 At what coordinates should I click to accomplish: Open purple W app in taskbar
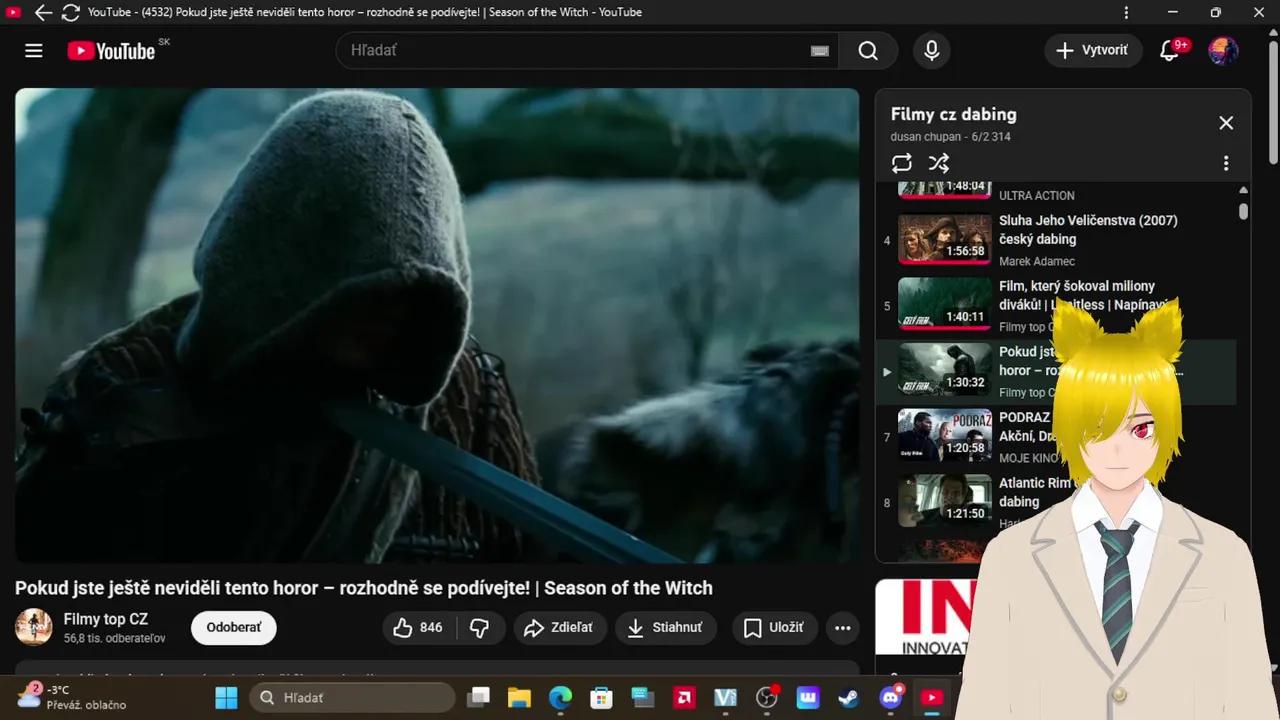807,697
